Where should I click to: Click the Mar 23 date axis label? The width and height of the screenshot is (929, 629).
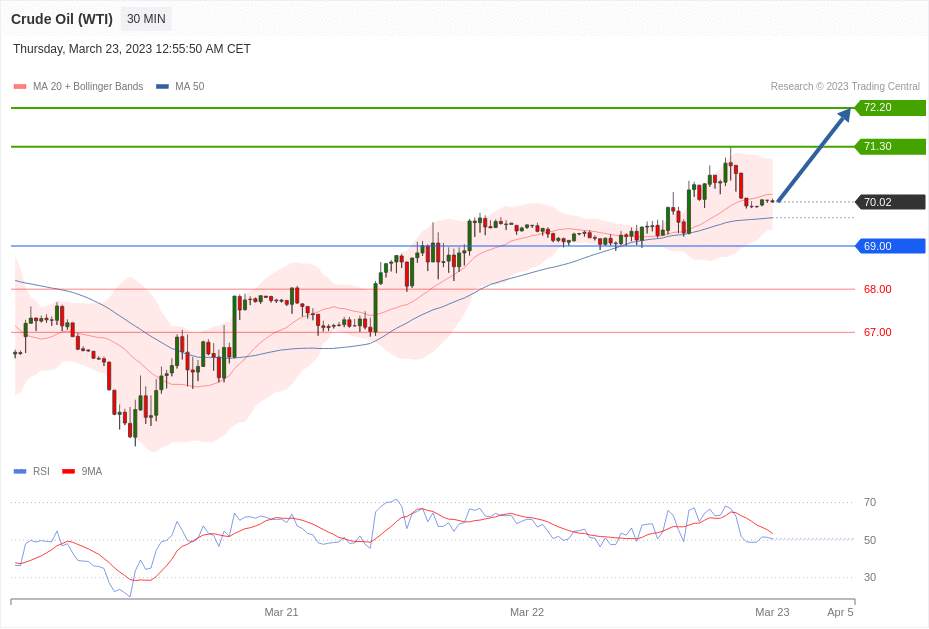772,612
